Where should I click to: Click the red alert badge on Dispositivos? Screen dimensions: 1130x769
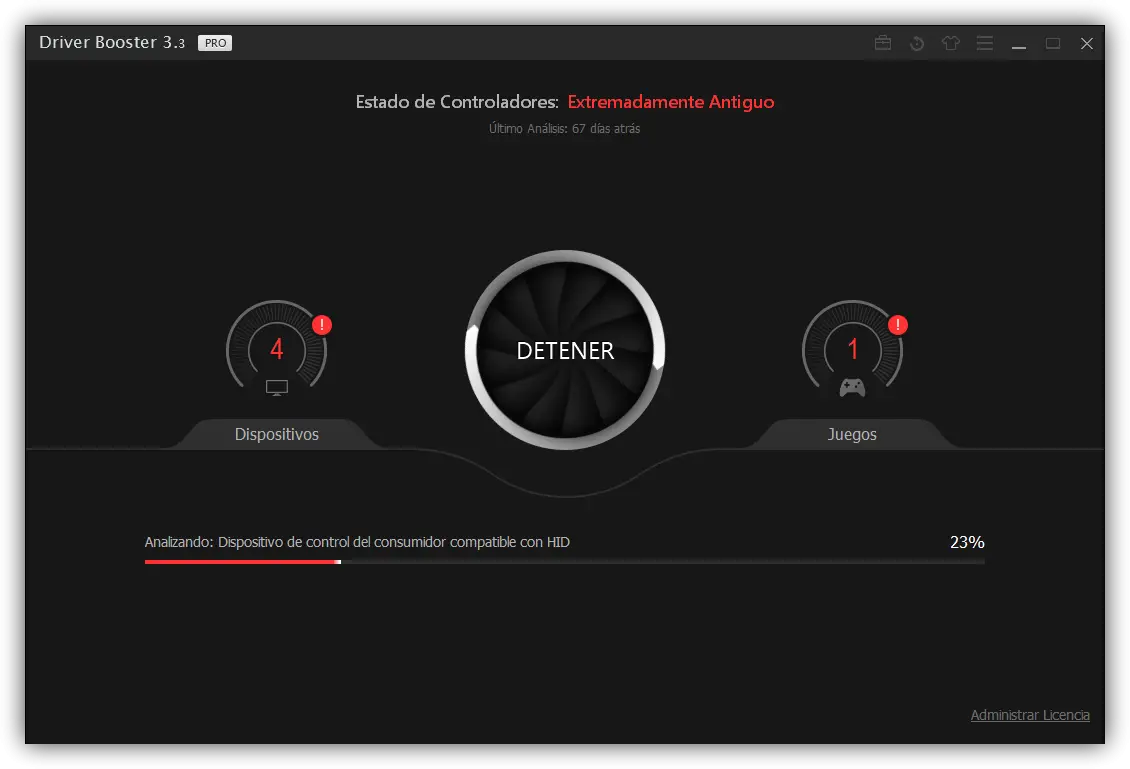tap(321, 325)
